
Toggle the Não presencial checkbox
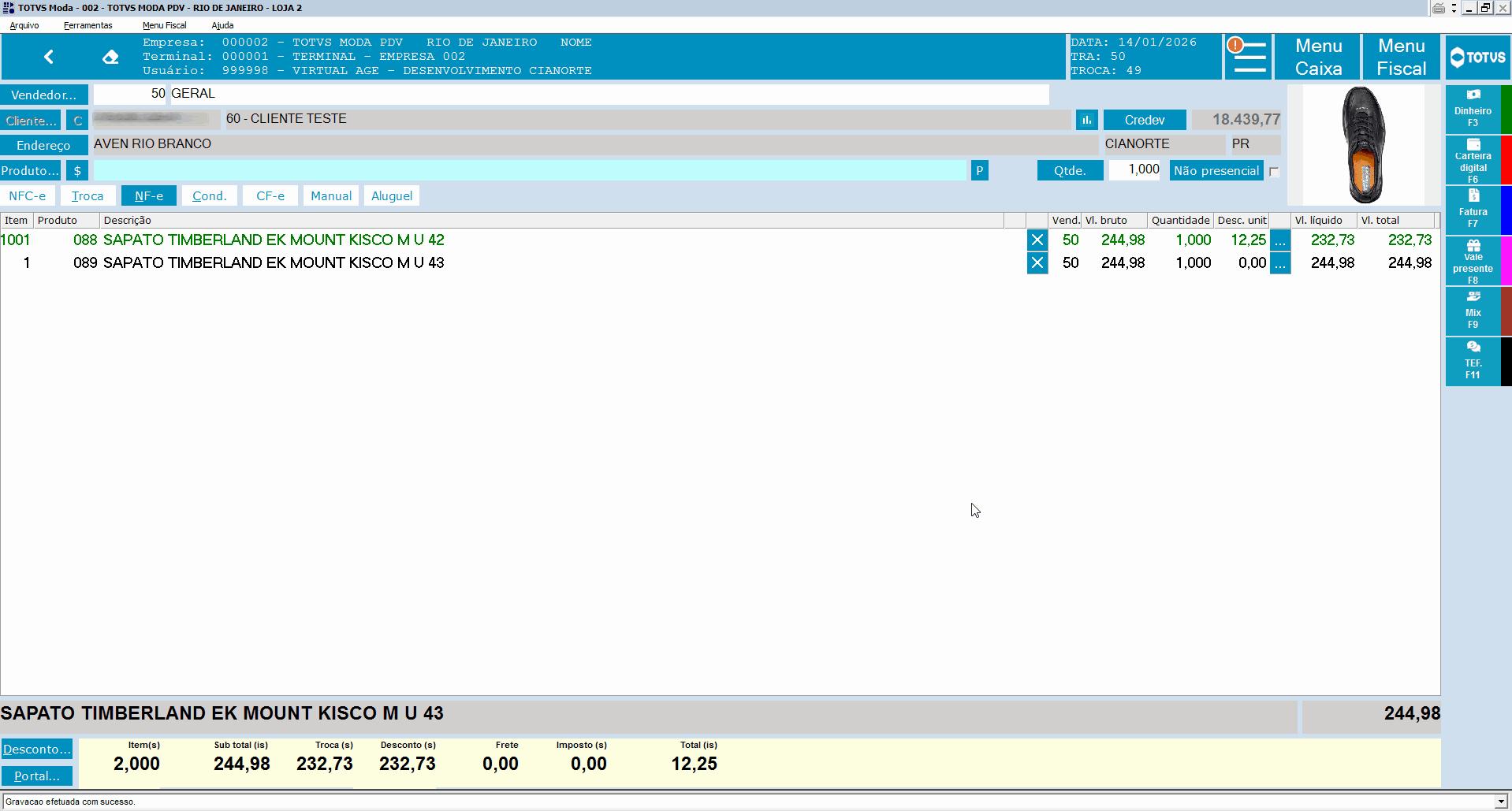pos(1274,172)
